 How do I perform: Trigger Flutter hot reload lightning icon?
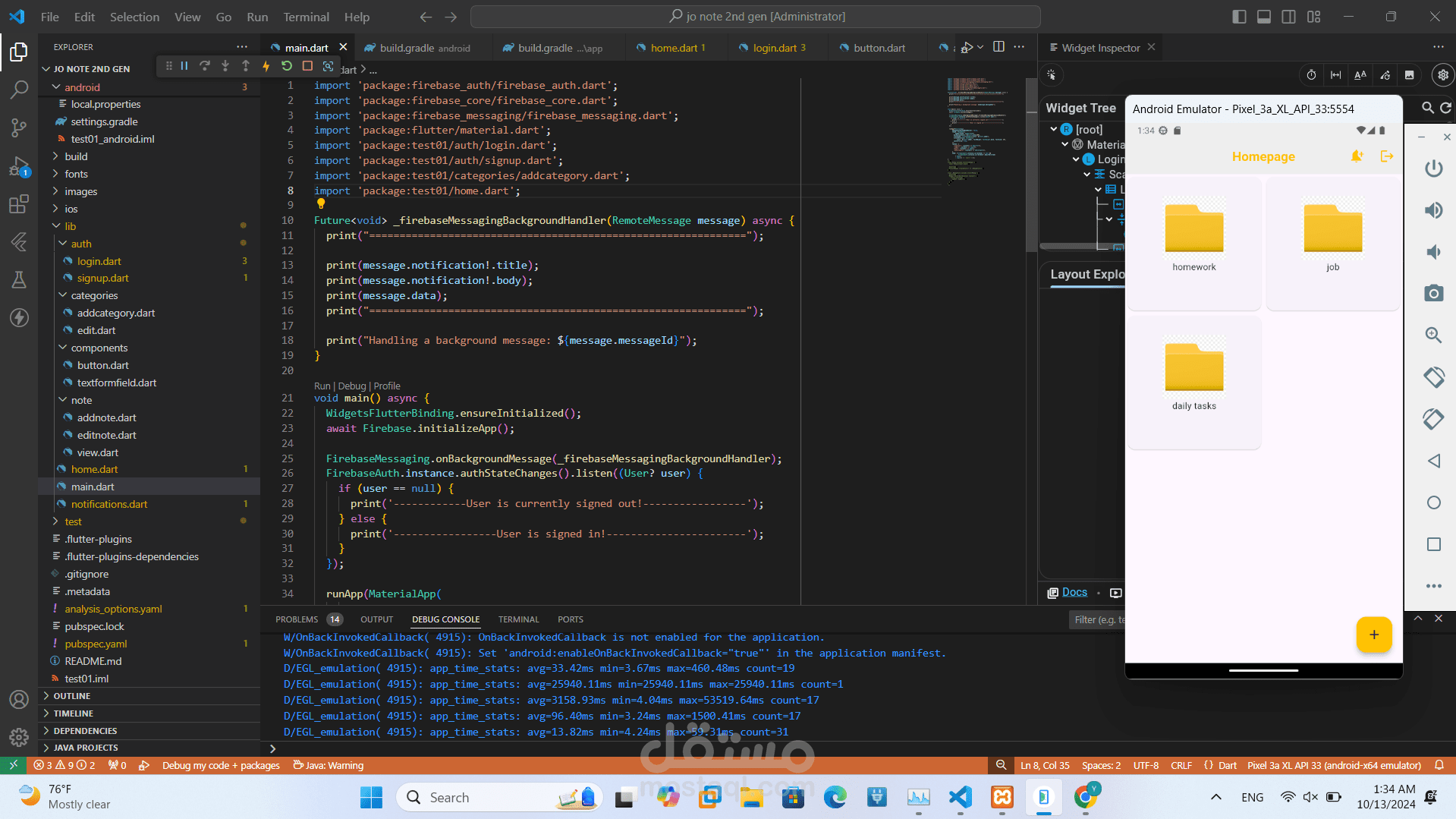click(266, 66)
